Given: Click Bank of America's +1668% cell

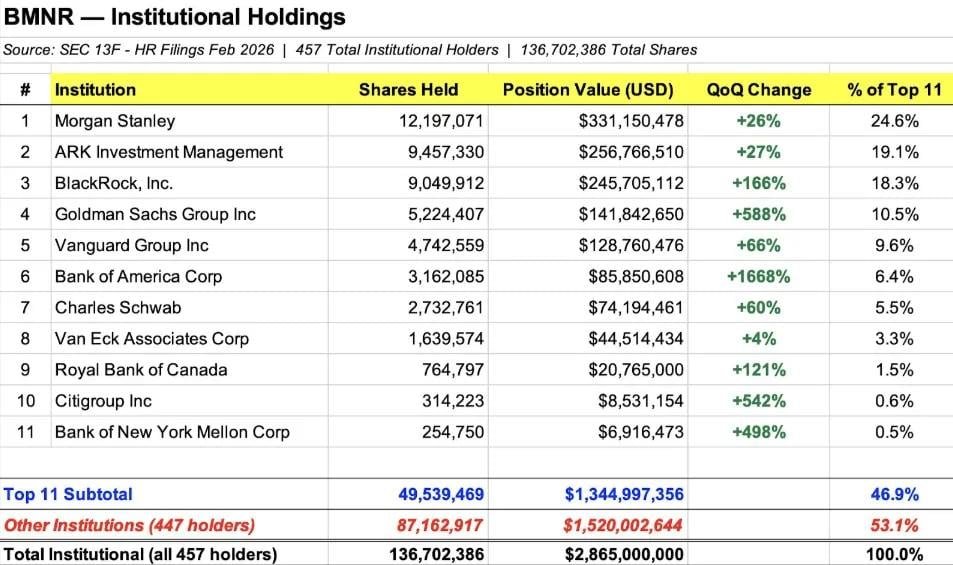Looking at the screenshot, I should 758,276.
